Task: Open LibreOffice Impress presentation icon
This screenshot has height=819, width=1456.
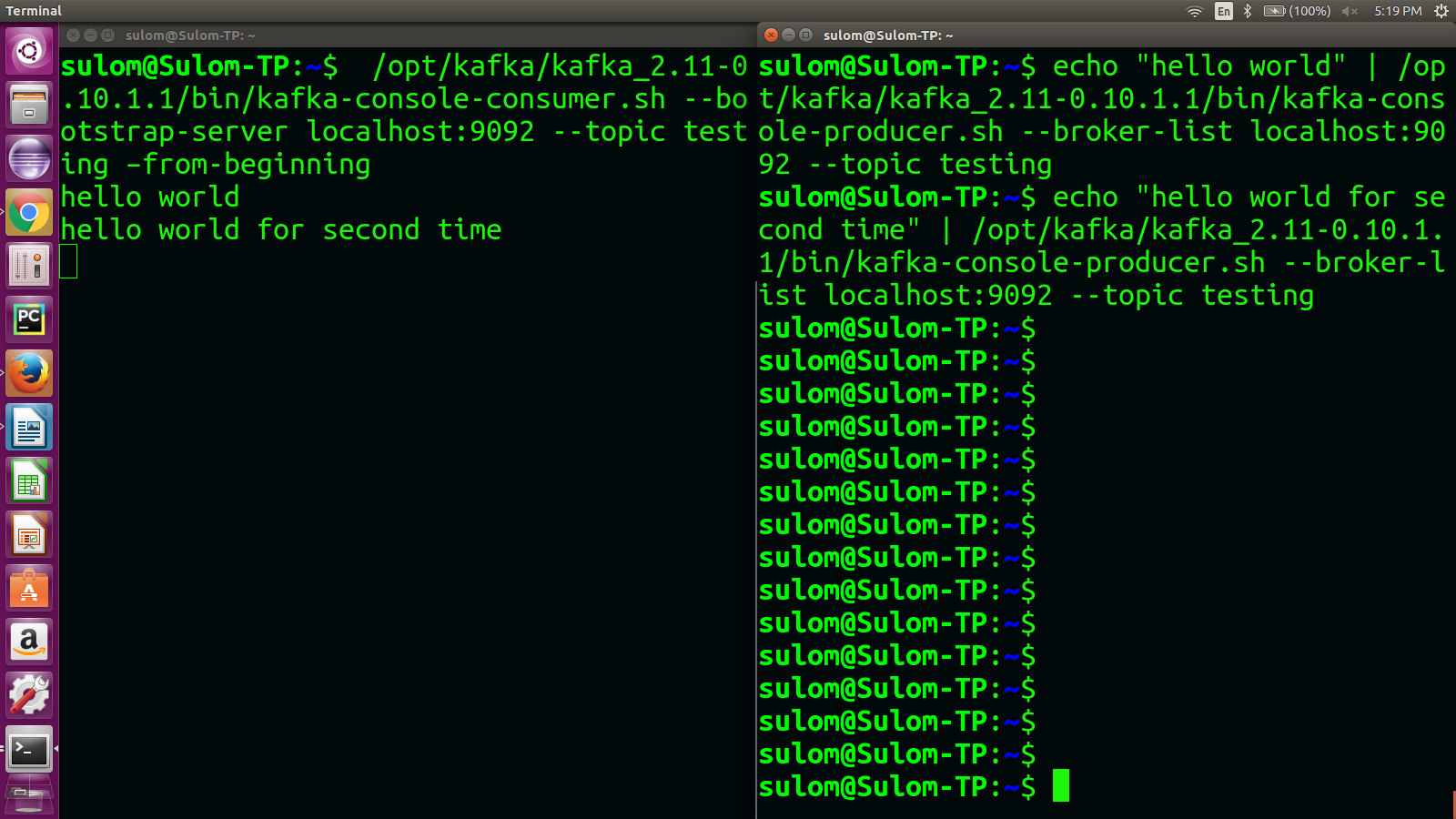Action: [x=29, y=534]
